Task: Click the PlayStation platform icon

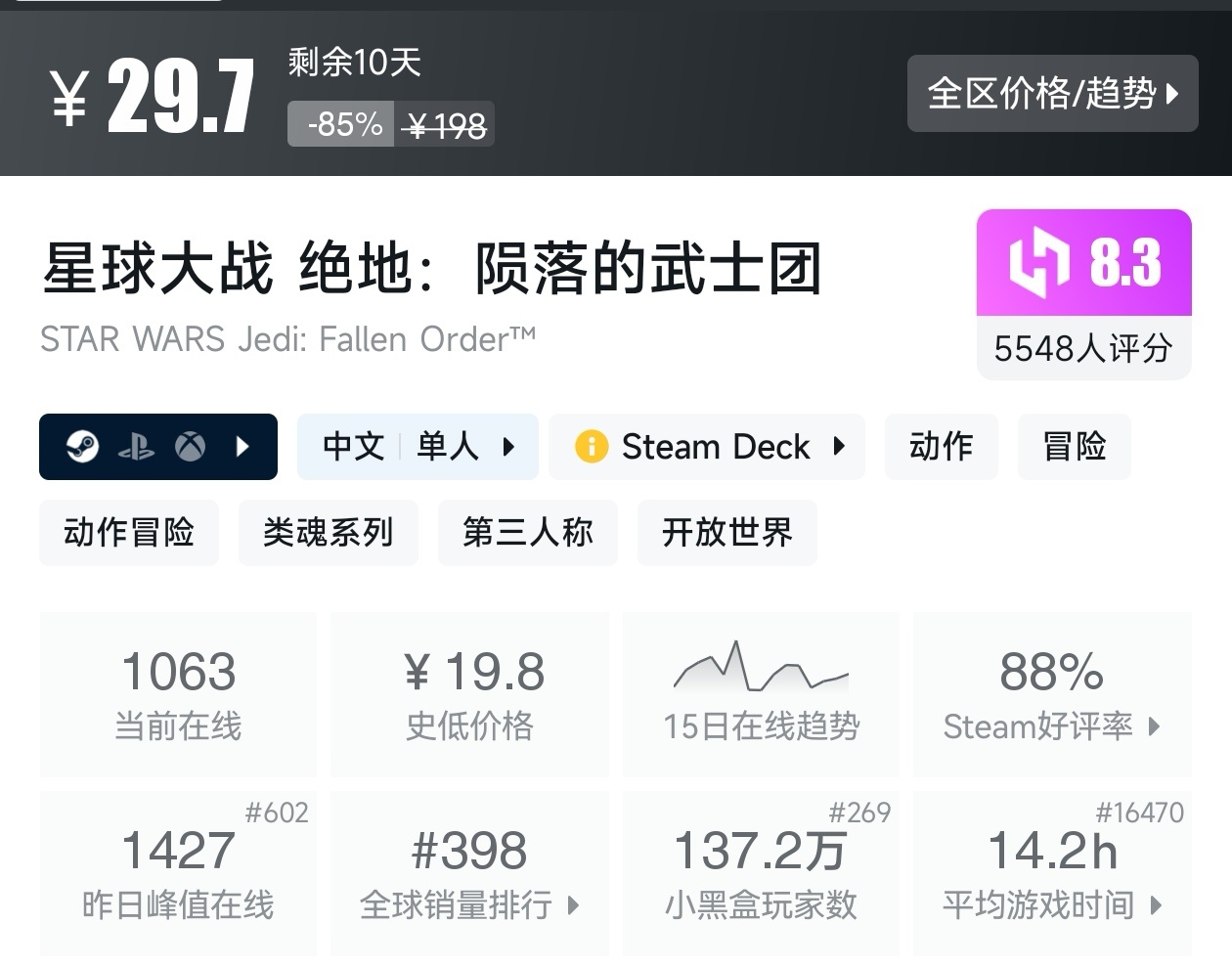Action: coord(136,448)
